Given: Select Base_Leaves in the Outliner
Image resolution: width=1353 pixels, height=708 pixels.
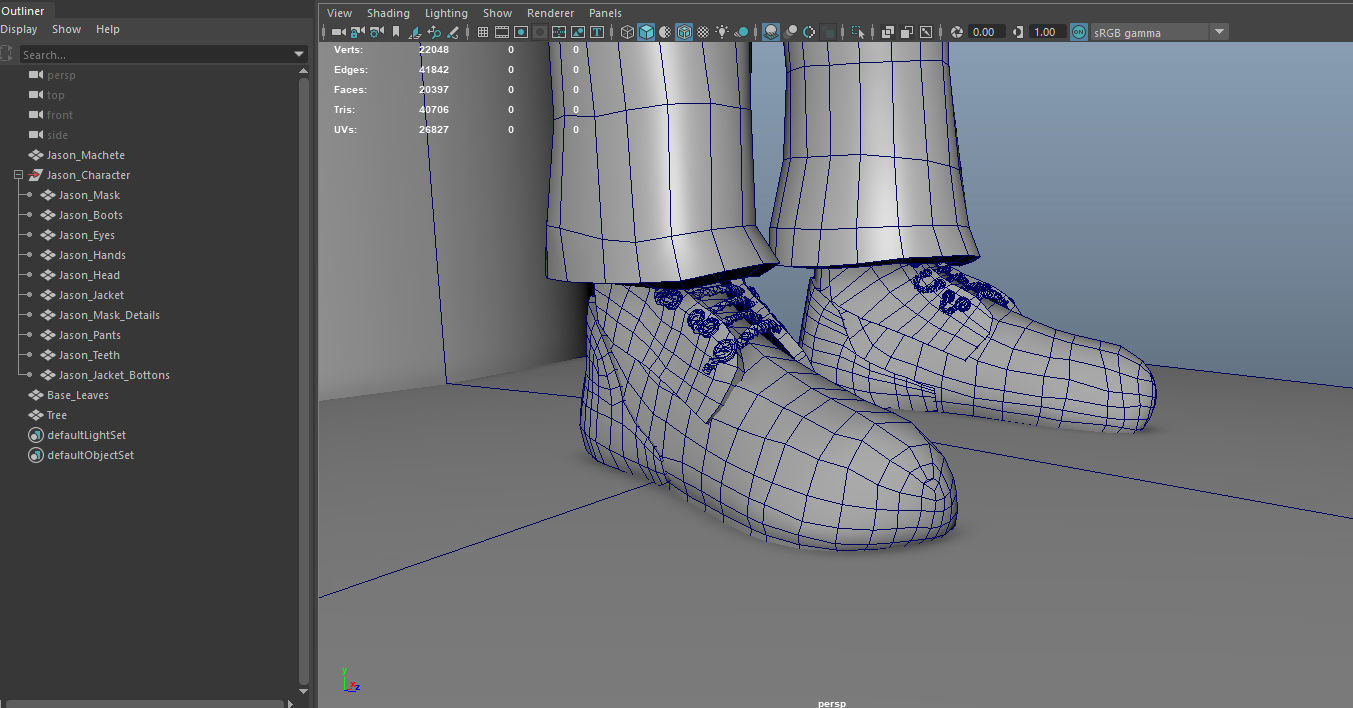Looking at the screenshot, I should pos(78,395).
